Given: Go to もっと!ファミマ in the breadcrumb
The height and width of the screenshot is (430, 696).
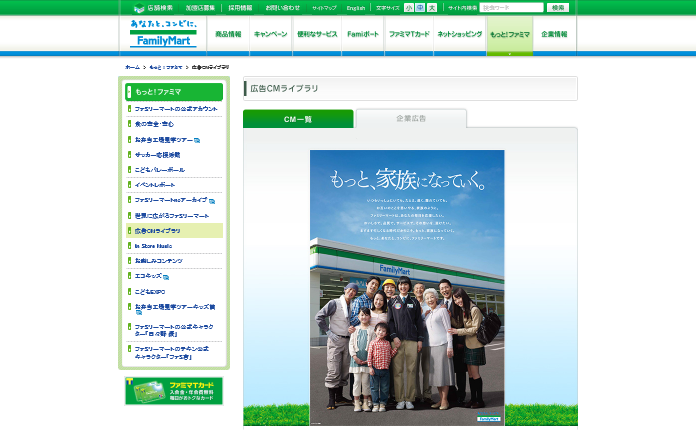Looking at the screenshot, I should [166, 67].
